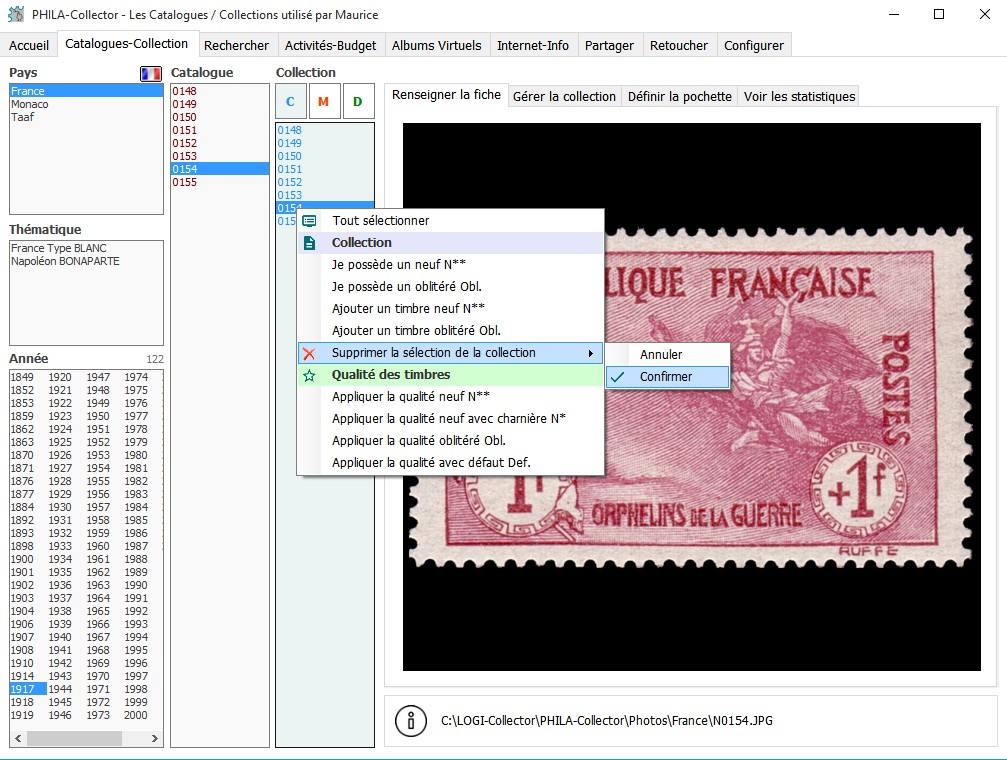Apply Appliquer la qualité neuf N**

click(451, 396)
